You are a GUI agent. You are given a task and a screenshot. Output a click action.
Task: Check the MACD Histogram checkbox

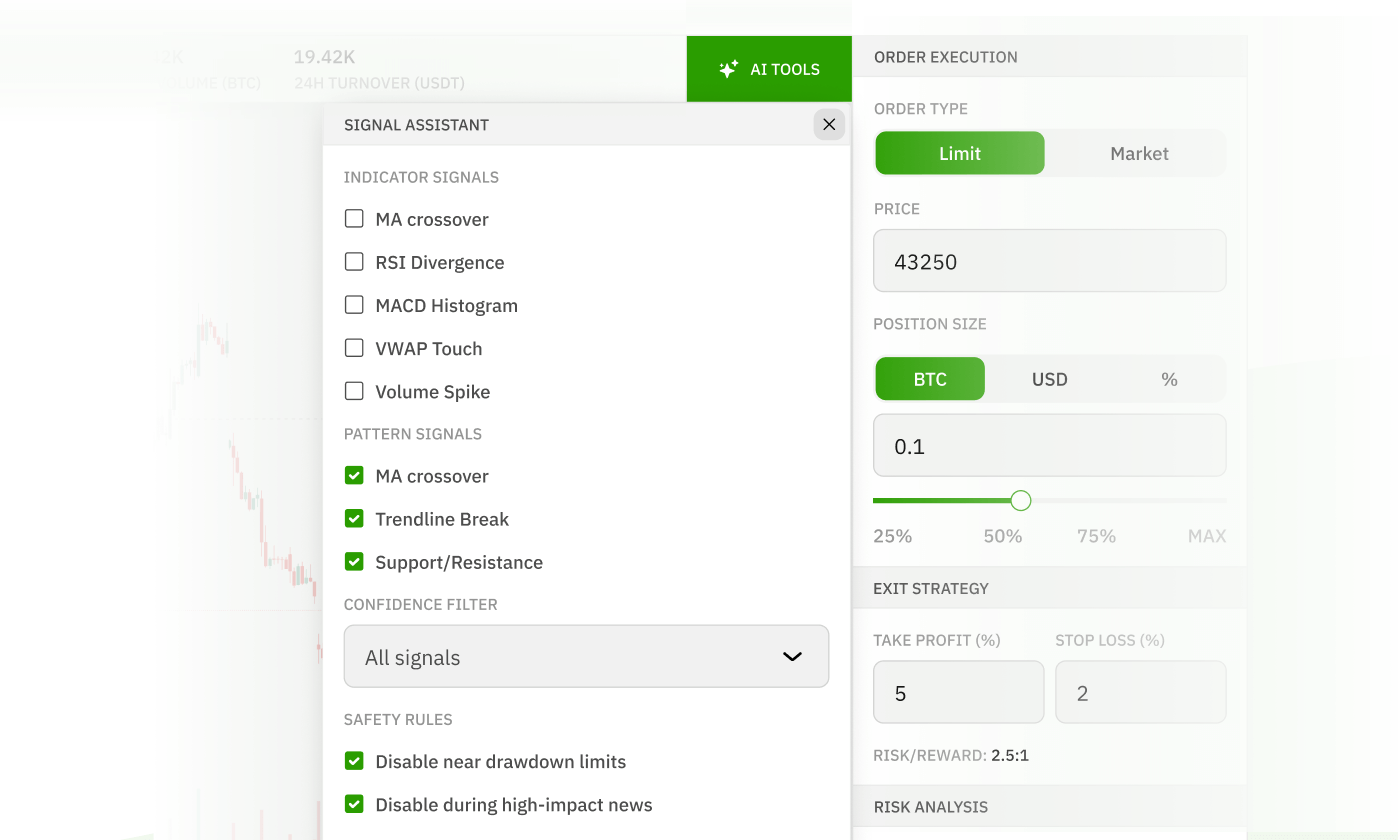pyautogui.click(x=354, y=305)
